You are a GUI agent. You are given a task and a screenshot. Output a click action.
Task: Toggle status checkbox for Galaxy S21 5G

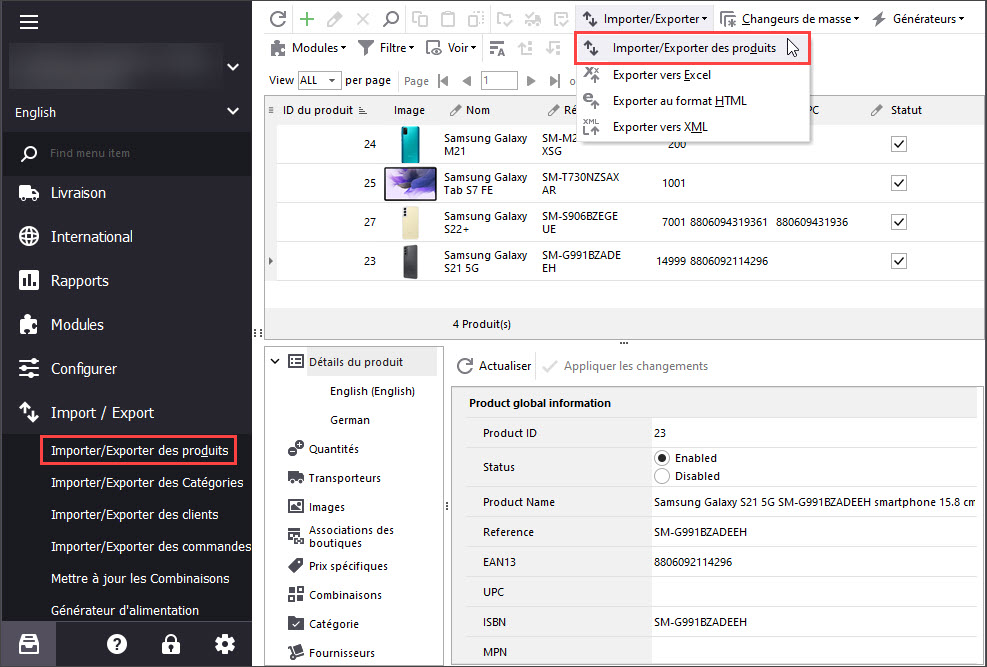[x=899, y=261]
